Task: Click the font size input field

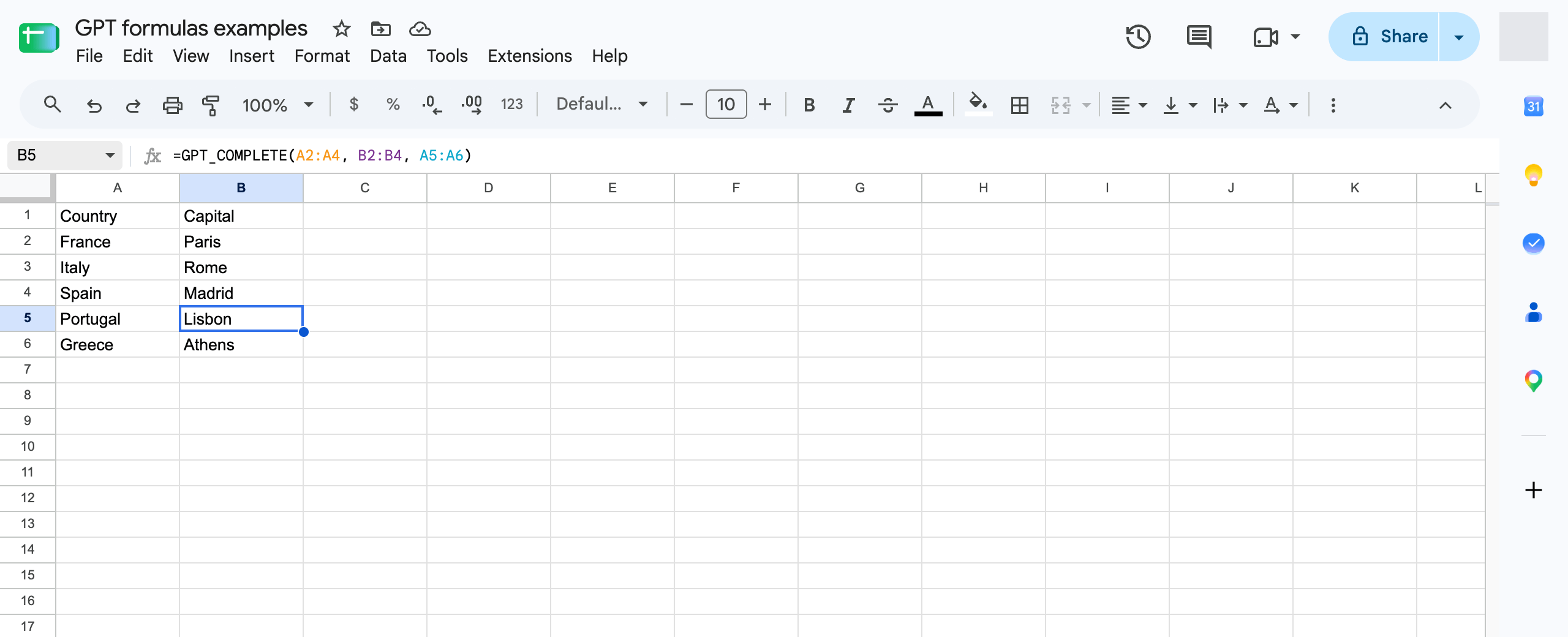Action: 726,105
